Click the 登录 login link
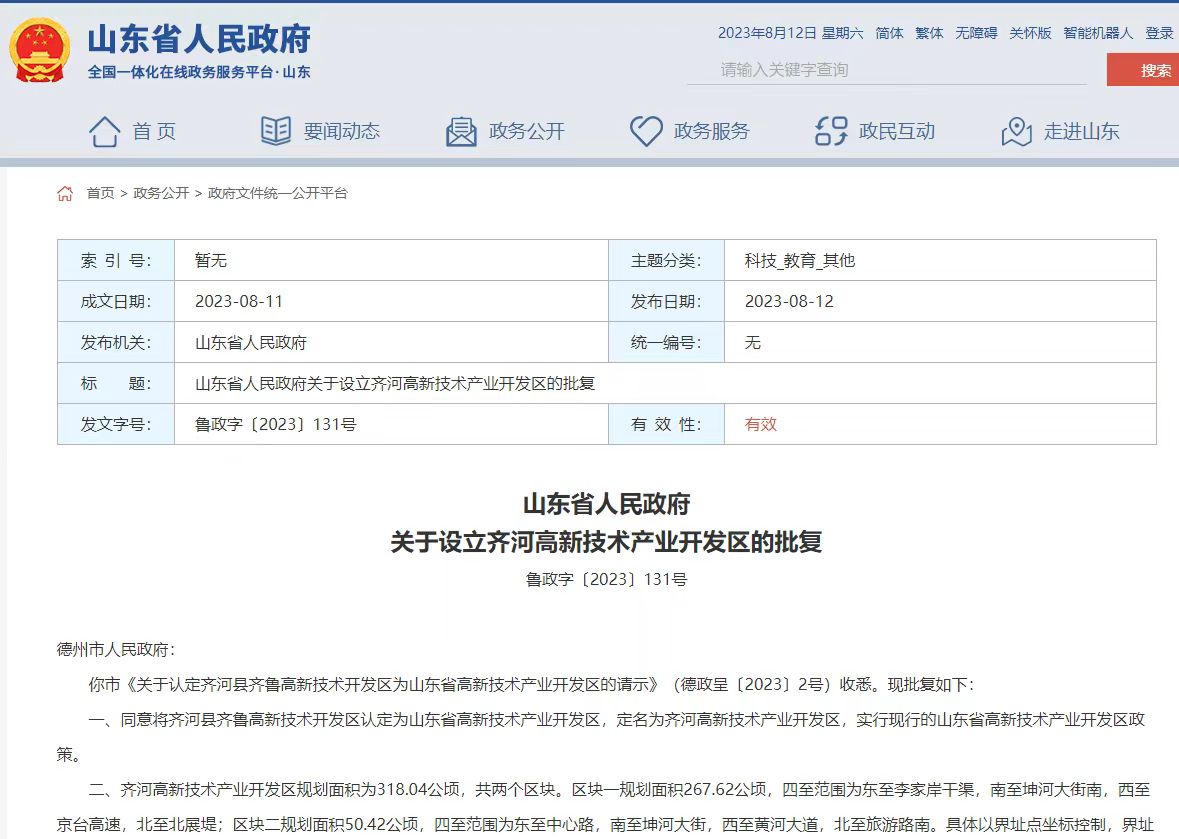The image size is (1179, 839). click(x=1159, y=33)
